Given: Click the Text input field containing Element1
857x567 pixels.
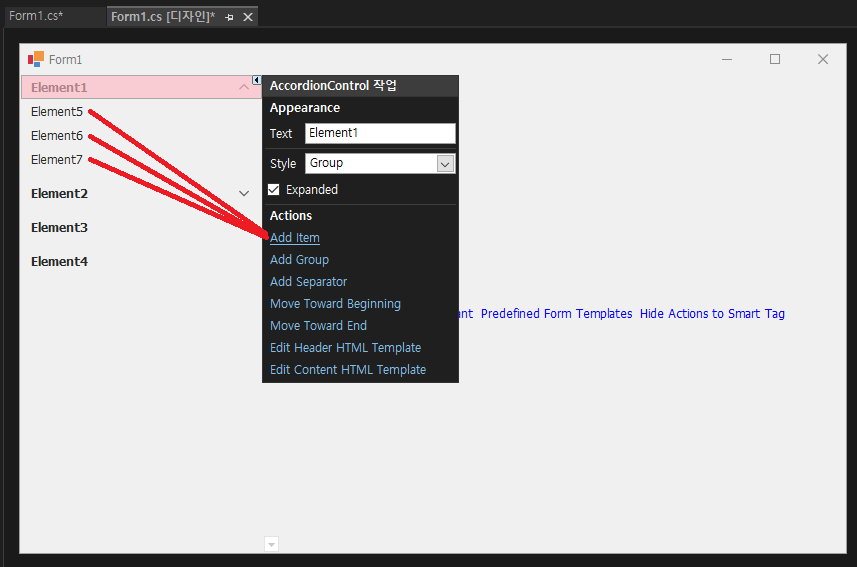Looking at the screenshot, I should (380, 133).
